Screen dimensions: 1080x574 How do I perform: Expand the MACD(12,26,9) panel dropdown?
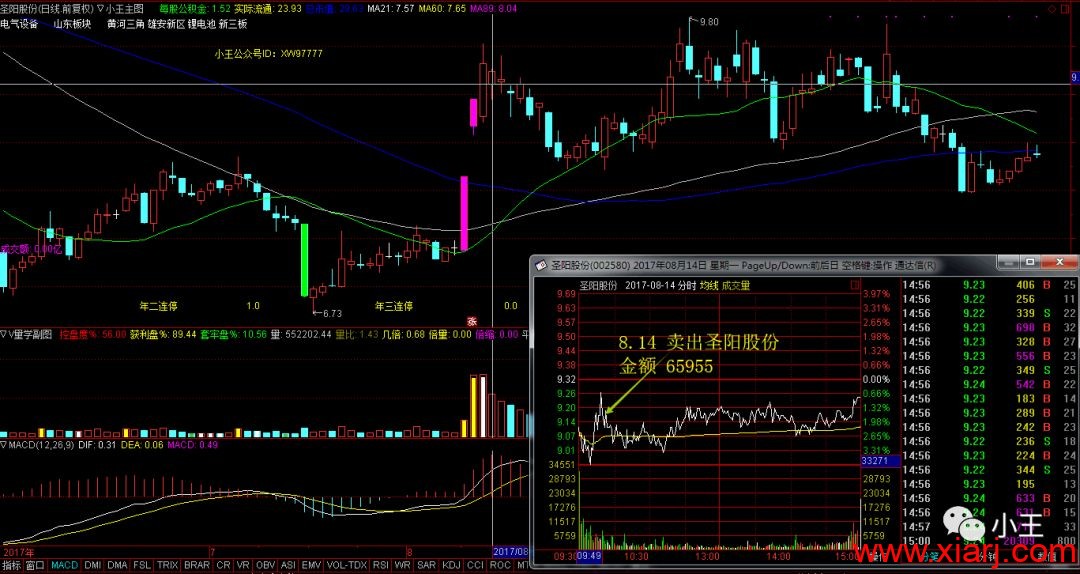(x=3, y=444)
